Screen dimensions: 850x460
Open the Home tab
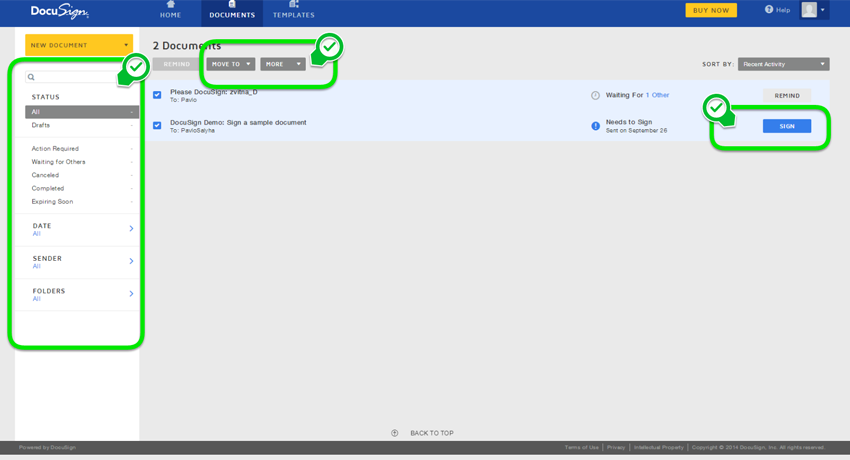[170, 11]
